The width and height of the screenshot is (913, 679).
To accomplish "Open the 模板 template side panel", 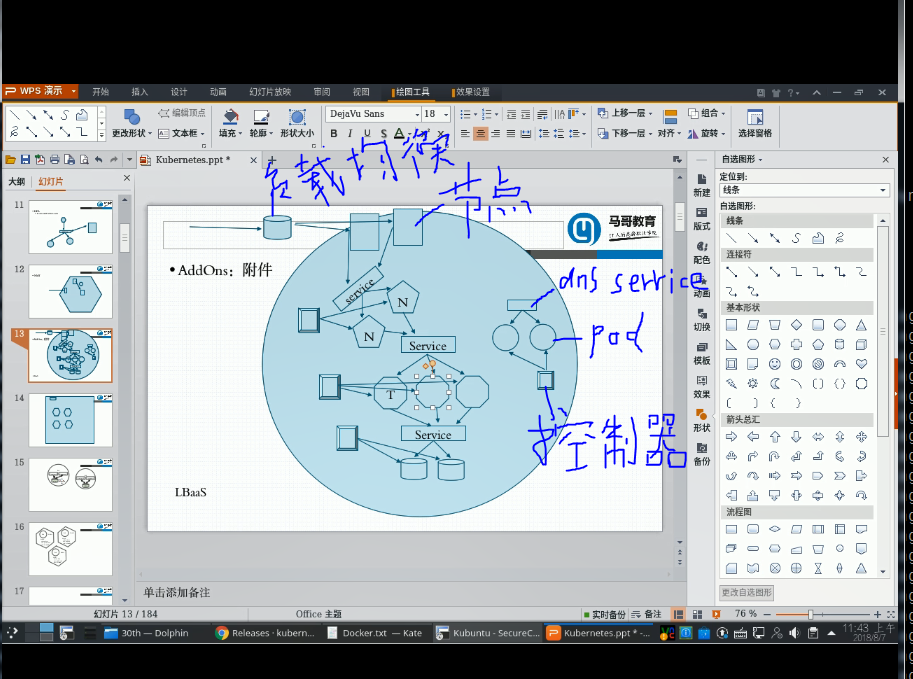I will [702, 353].
